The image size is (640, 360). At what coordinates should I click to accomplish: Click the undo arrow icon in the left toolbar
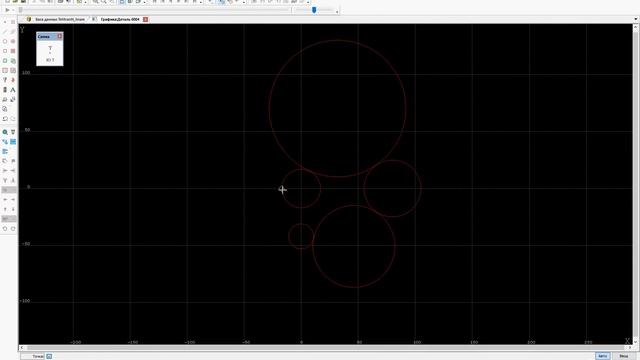coord(5,119)
